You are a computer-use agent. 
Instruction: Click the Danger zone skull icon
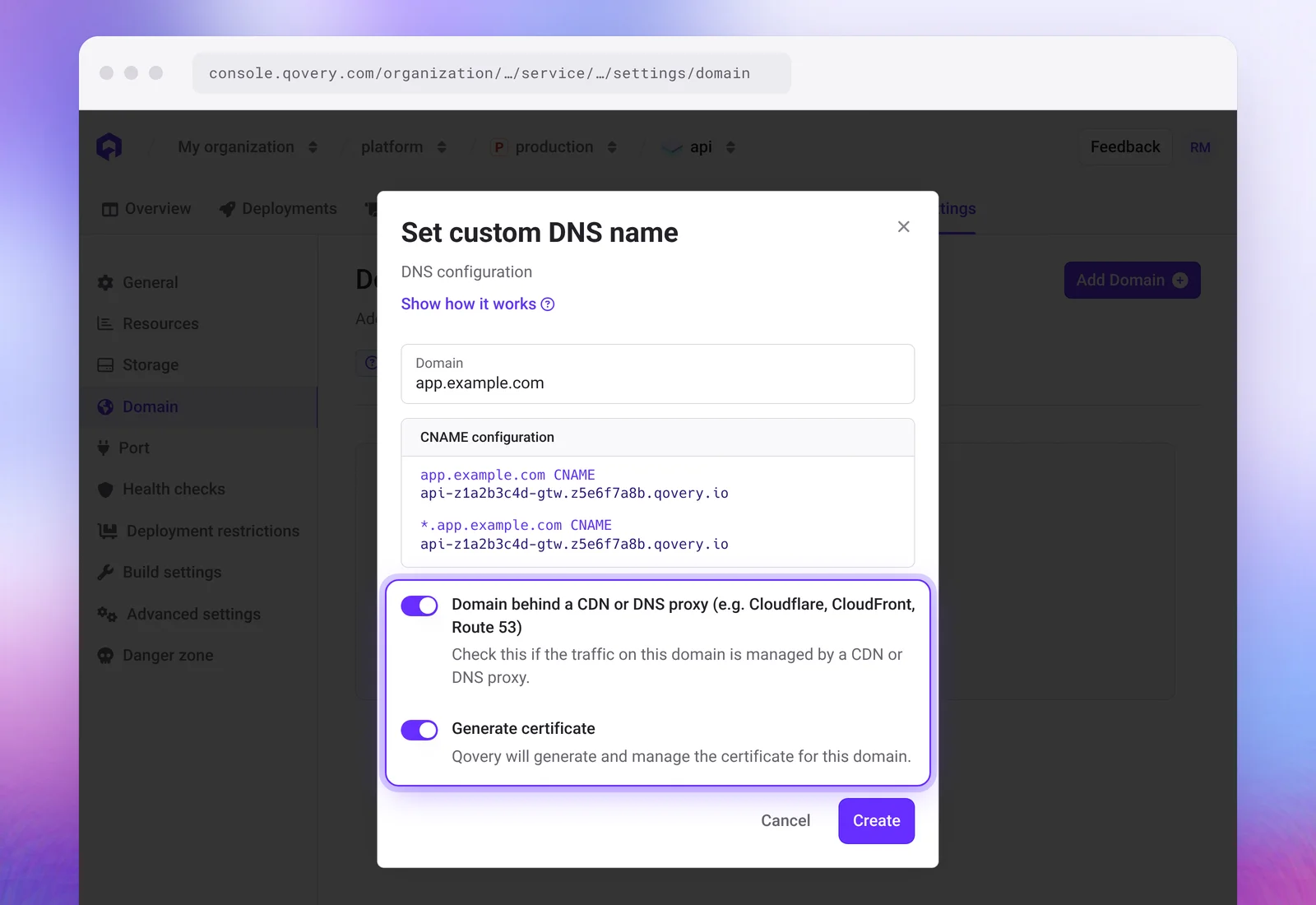[x=105, y=656]
